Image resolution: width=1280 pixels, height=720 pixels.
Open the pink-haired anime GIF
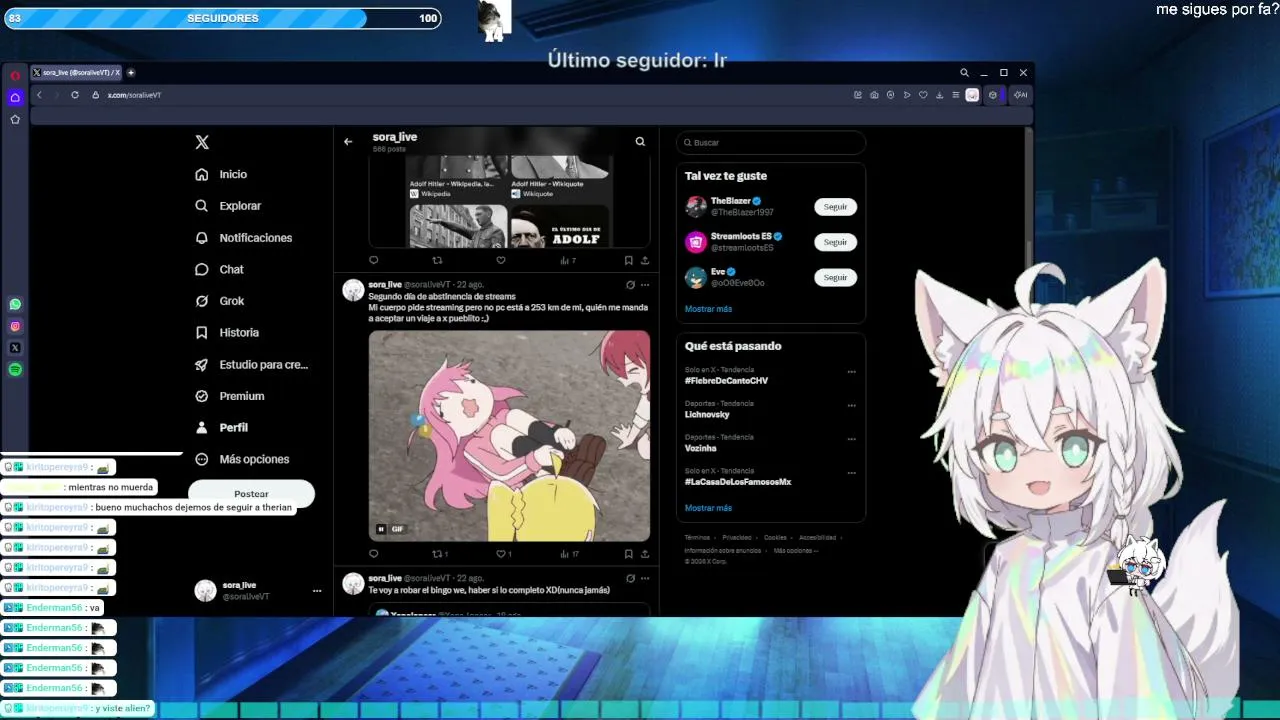(x=509, y=436)
